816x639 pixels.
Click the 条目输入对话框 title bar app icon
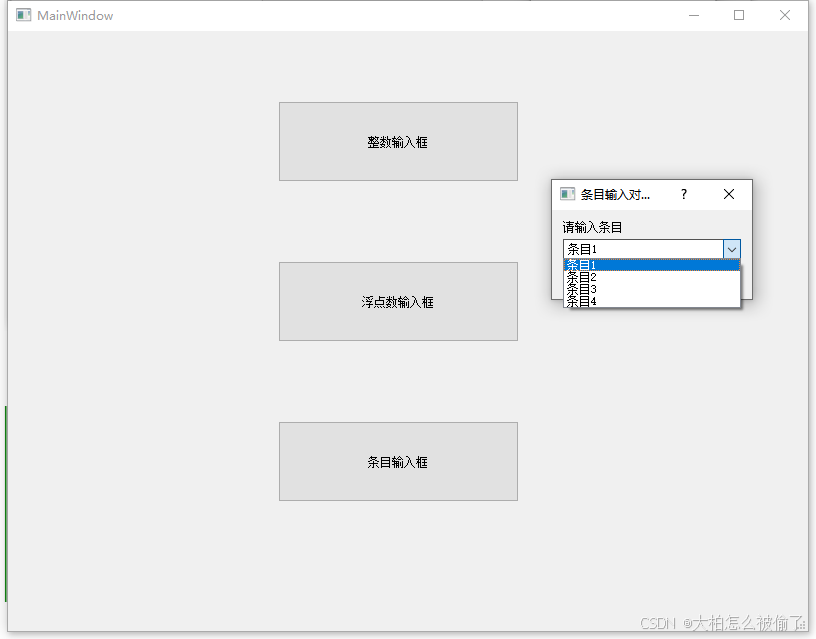[x=567, y=194]
